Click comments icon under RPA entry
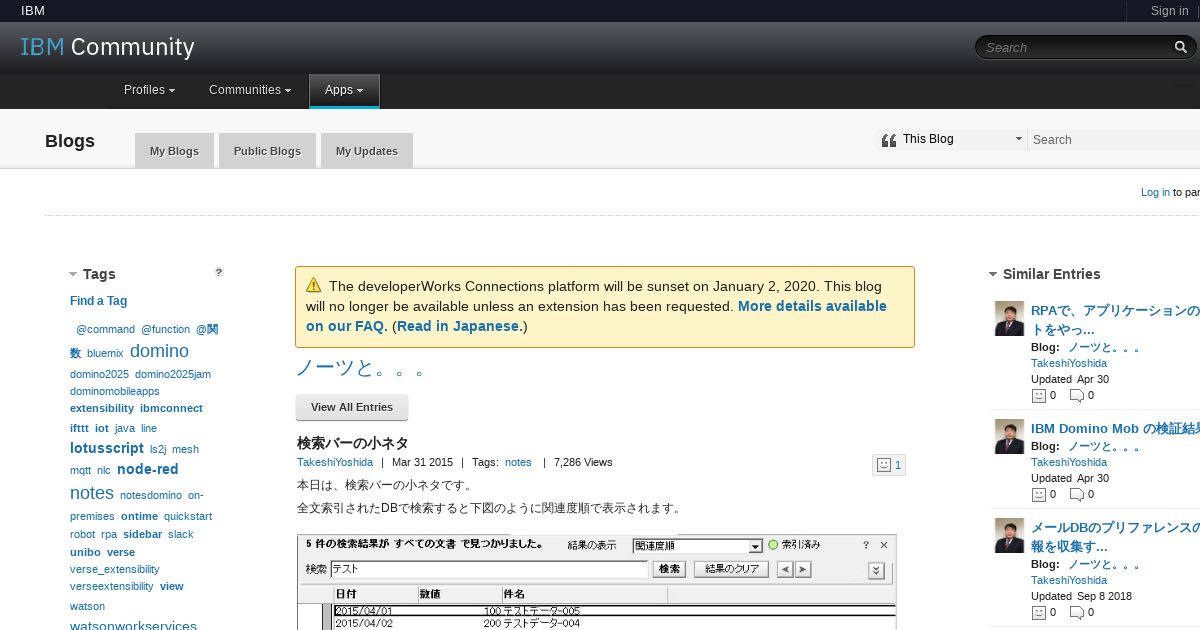1200x630 pixels. coord(1076,395)
